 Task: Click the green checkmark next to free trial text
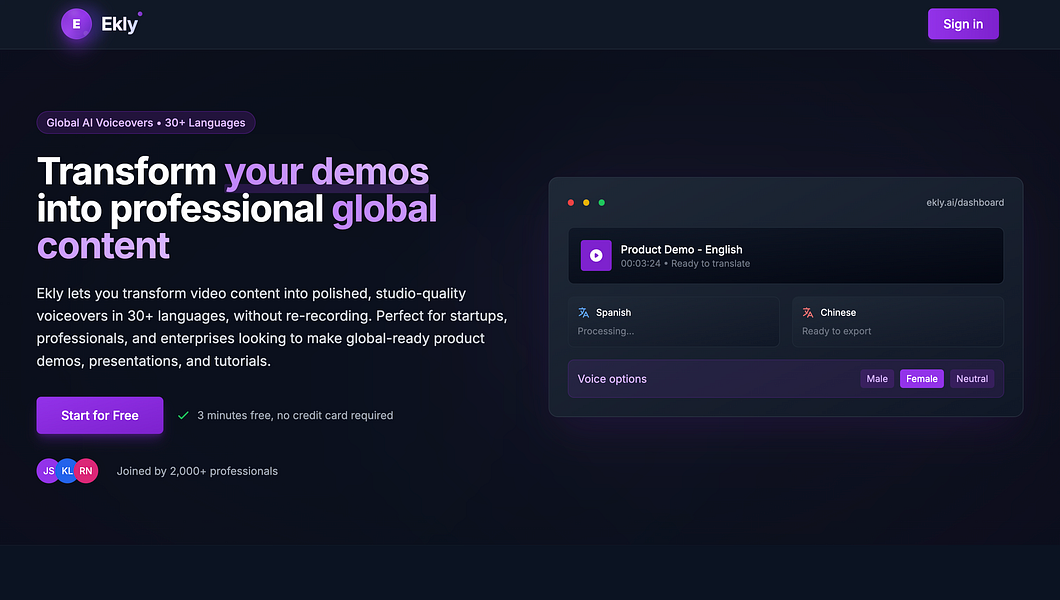182,415
